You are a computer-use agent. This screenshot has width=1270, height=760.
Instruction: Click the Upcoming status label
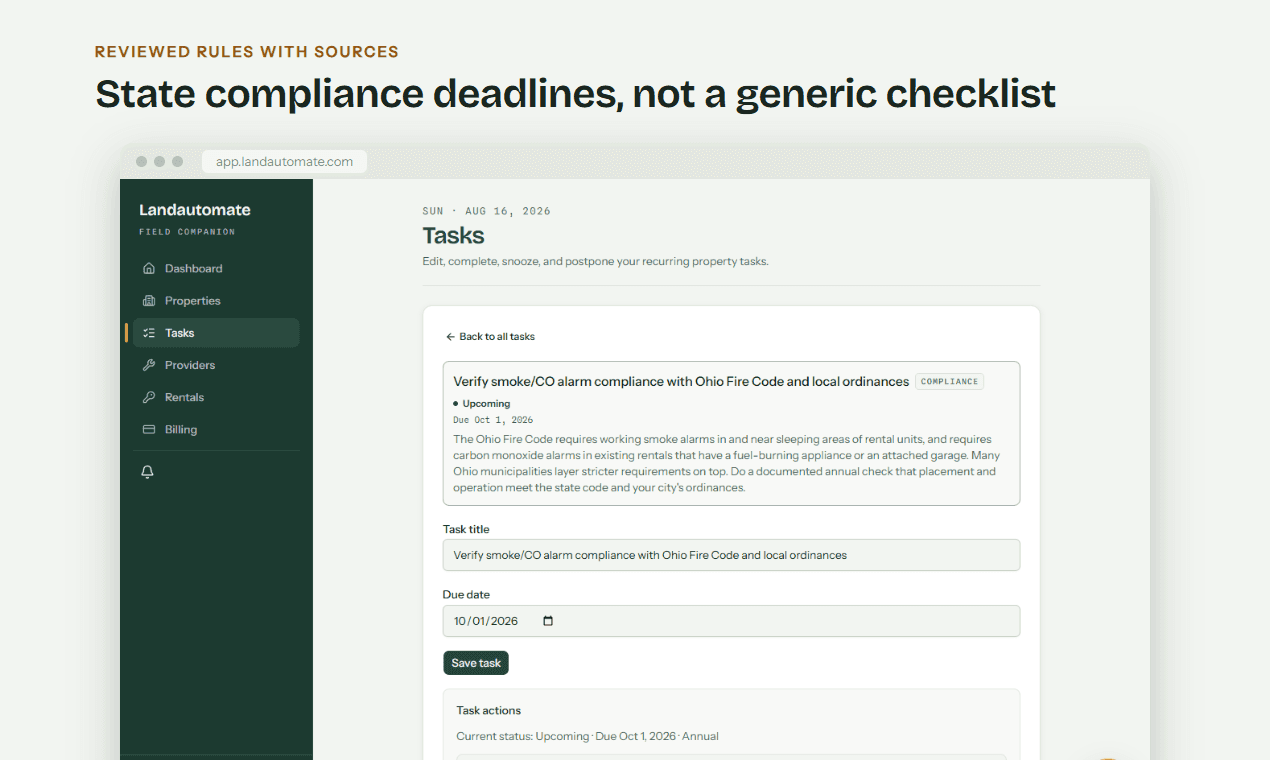486,404
